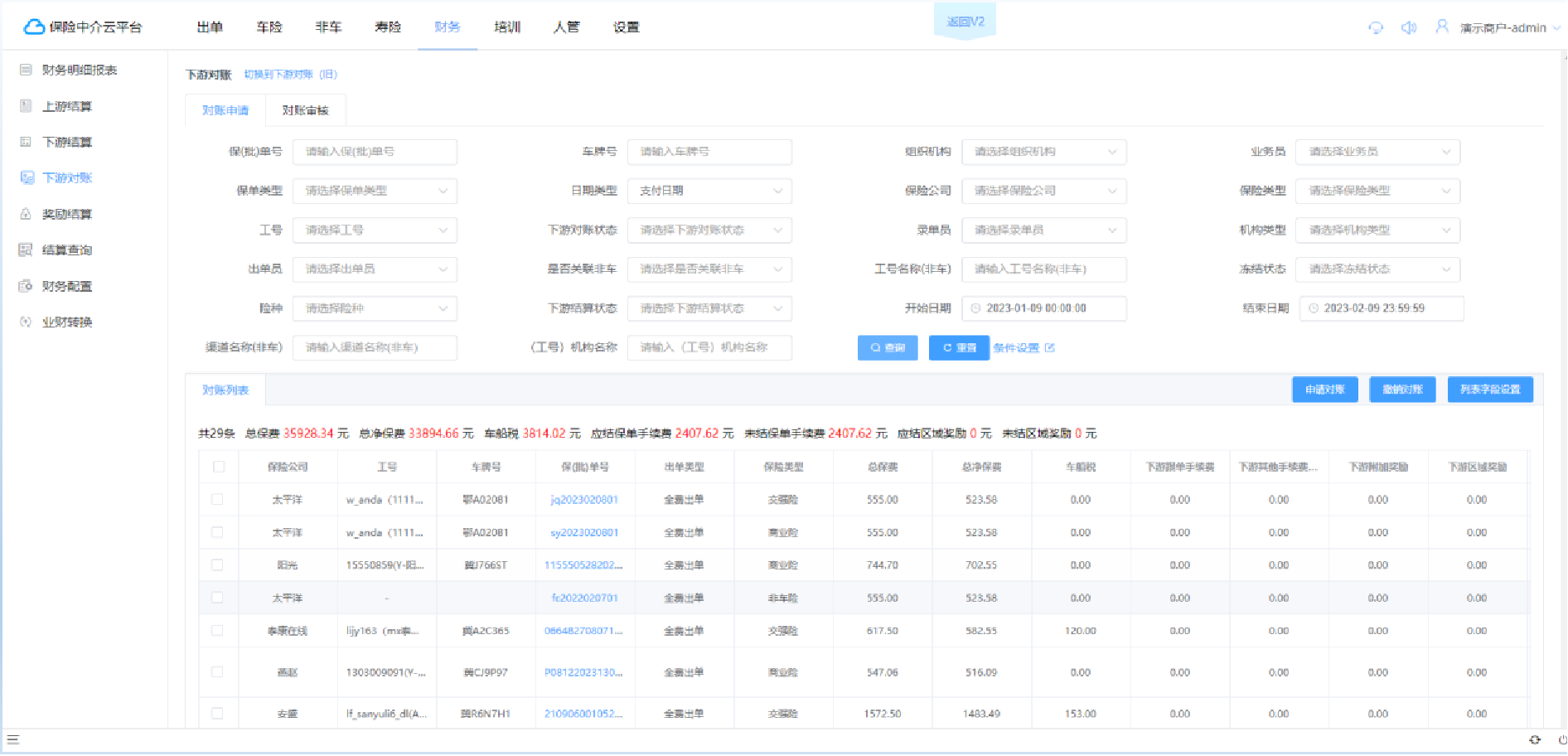Check the row for policy fc2022020701
This screenshot has height=756, width=1568.
(217, 598)
